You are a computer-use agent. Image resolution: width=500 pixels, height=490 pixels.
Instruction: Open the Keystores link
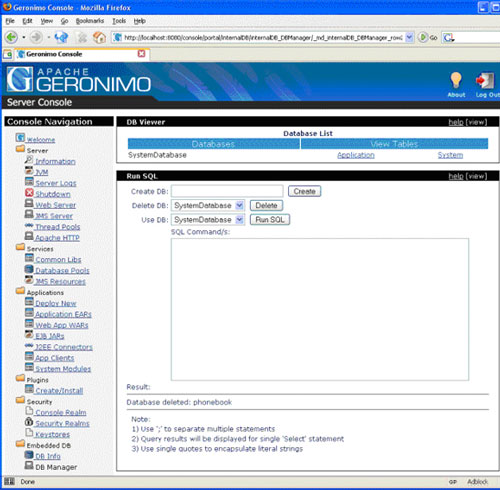[52, 434]
